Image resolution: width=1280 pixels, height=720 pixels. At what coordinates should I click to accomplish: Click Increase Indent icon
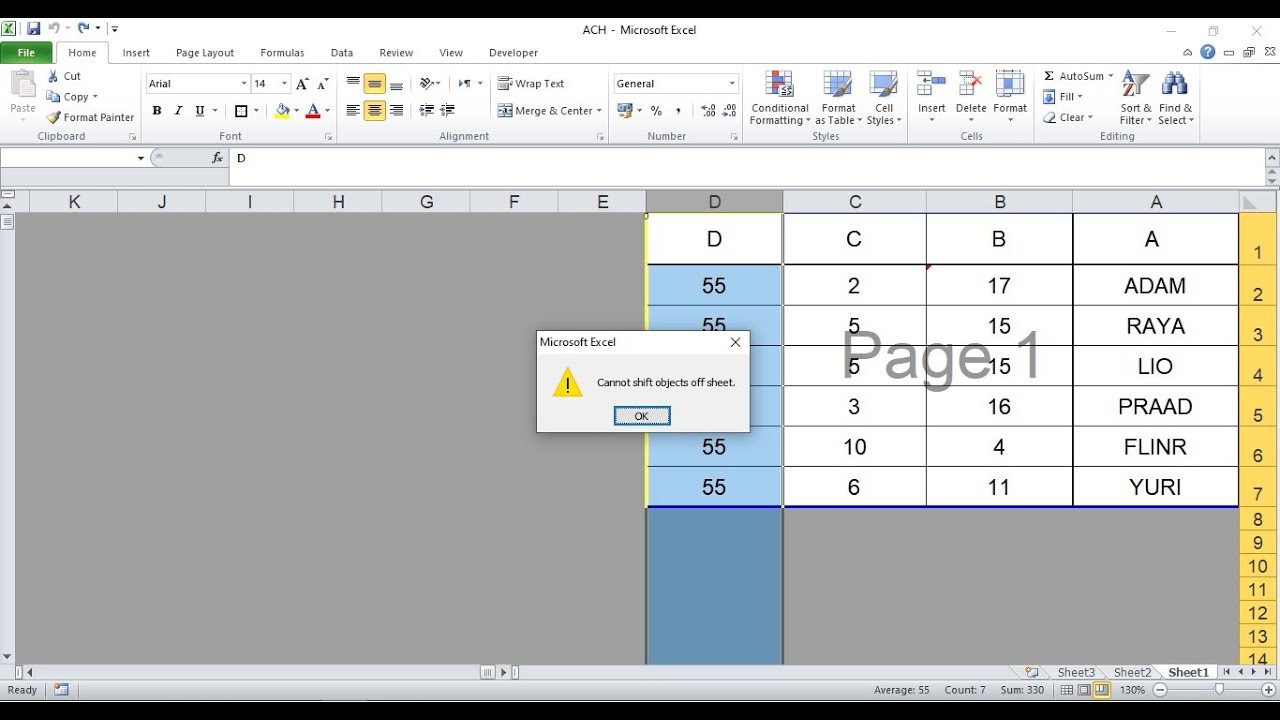[447, 111]
